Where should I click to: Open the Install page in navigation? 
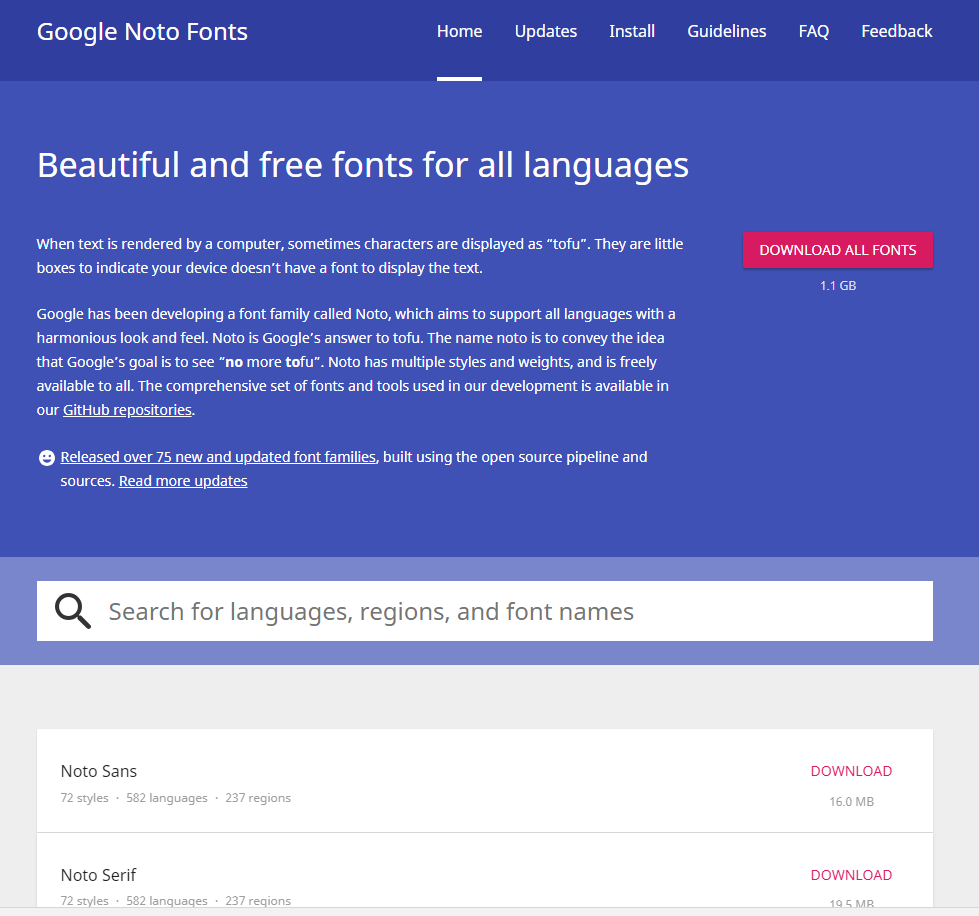click(632, 31)
